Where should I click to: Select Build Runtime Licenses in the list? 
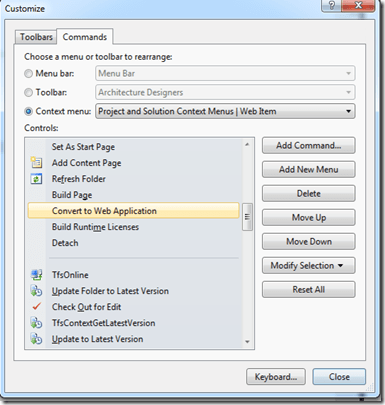pyautogui.click(x=133, y=227)
